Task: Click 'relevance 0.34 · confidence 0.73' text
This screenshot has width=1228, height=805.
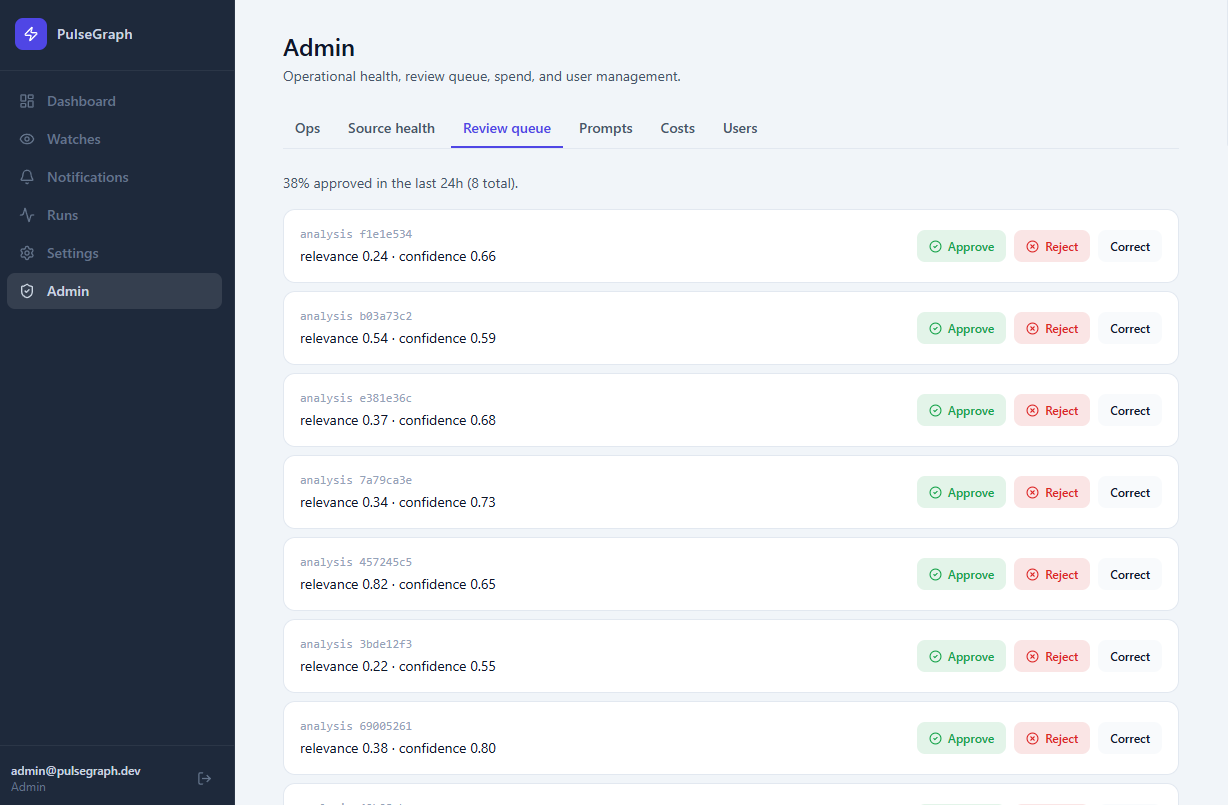Action: coord(398,502)
